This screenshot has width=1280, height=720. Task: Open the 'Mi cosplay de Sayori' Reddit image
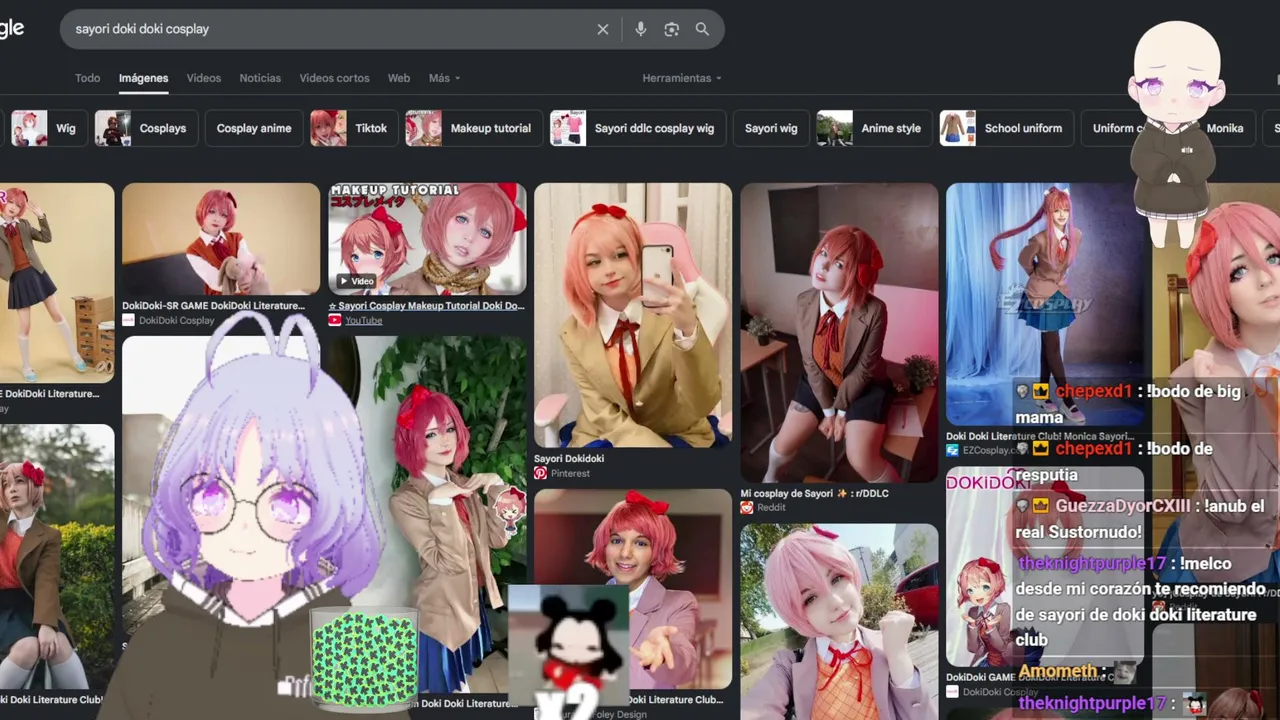(x=839, y=332)
